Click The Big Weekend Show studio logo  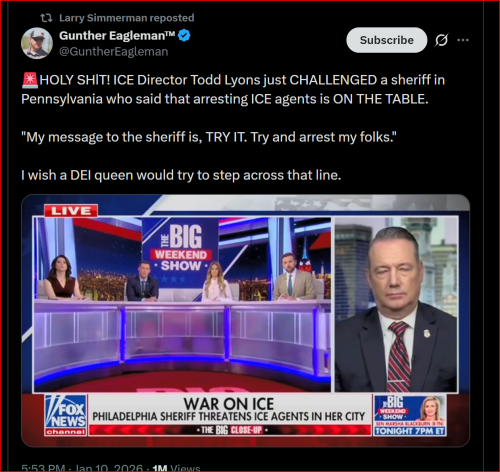pos(181,249)
